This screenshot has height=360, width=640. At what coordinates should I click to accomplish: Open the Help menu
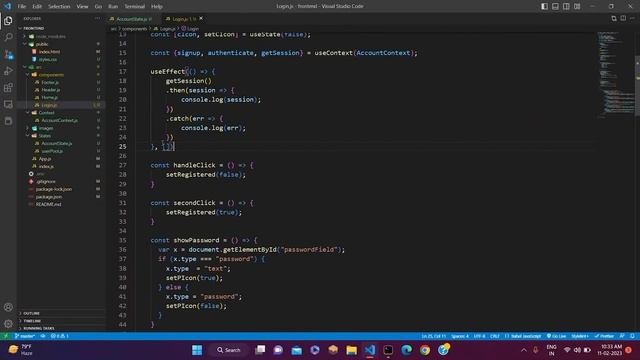click(157, 6)
